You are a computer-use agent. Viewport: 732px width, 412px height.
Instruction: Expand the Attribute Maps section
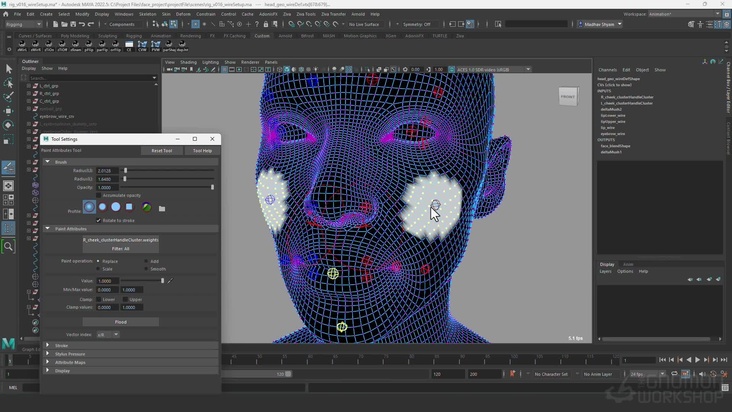(48, 362)
